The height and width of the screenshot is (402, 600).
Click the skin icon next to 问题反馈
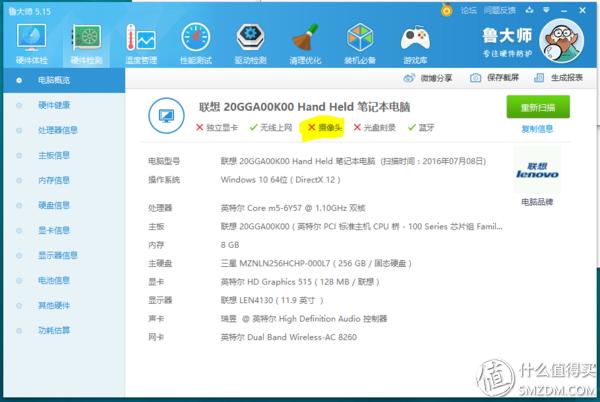click(530, 10)
